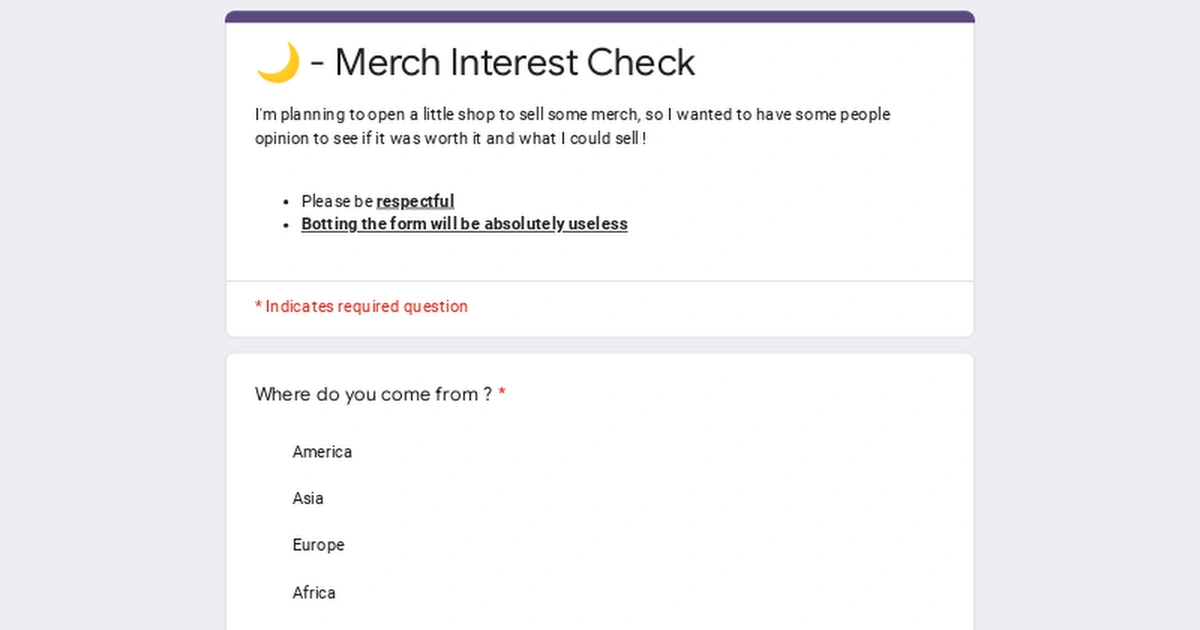
Task: Click the "Botting the form will be absolutely useless" text
Action: (464, 224)
